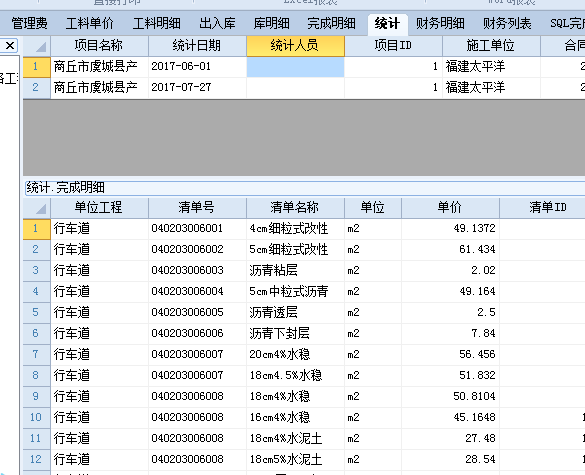Select row header 12 in 完成明细 grid

(37, 460)
